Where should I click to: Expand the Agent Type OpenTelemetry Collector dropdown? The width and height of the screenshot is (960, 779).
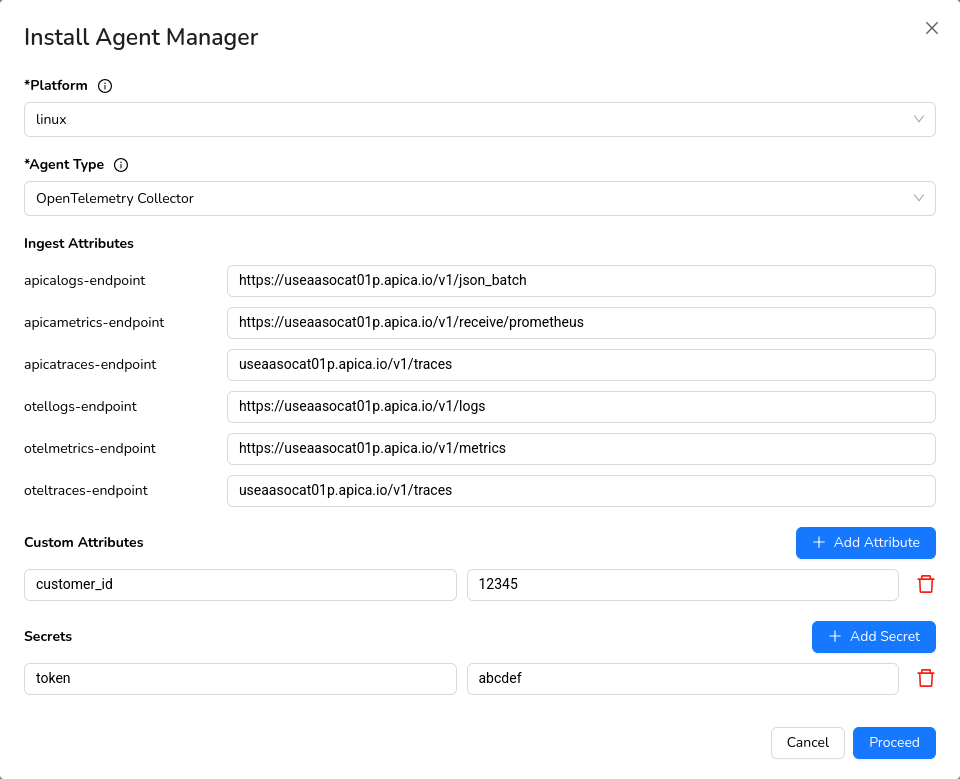point(479,198)
